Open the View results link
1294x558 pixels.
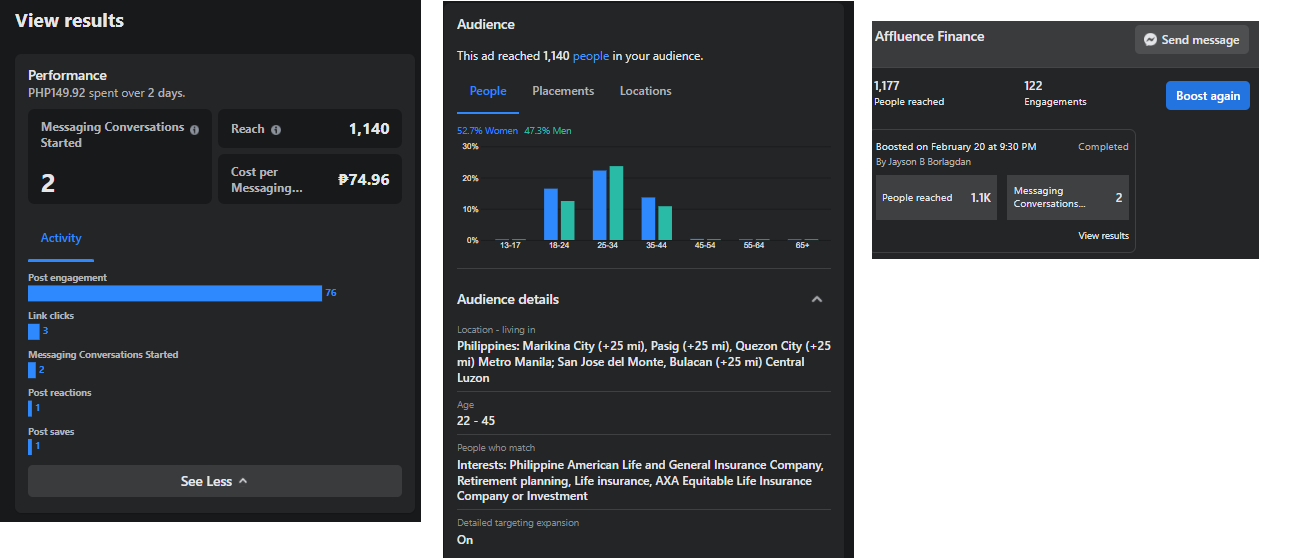1103,236
